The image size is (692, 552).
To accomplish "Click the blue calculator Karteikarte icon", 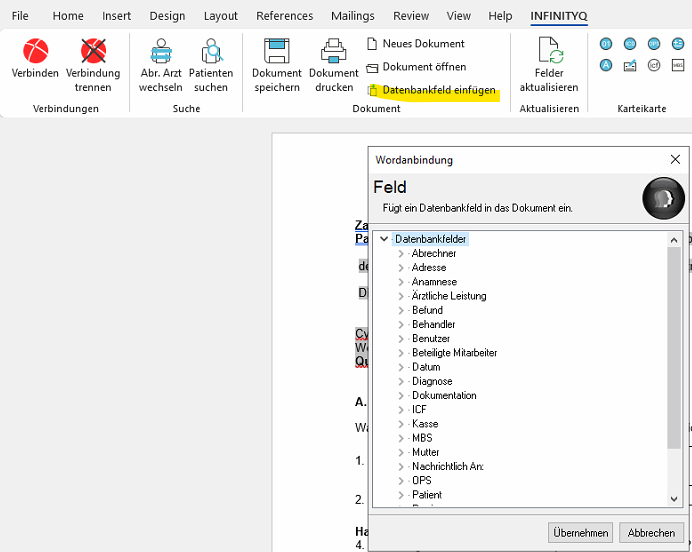I will [x=678, y=44].
